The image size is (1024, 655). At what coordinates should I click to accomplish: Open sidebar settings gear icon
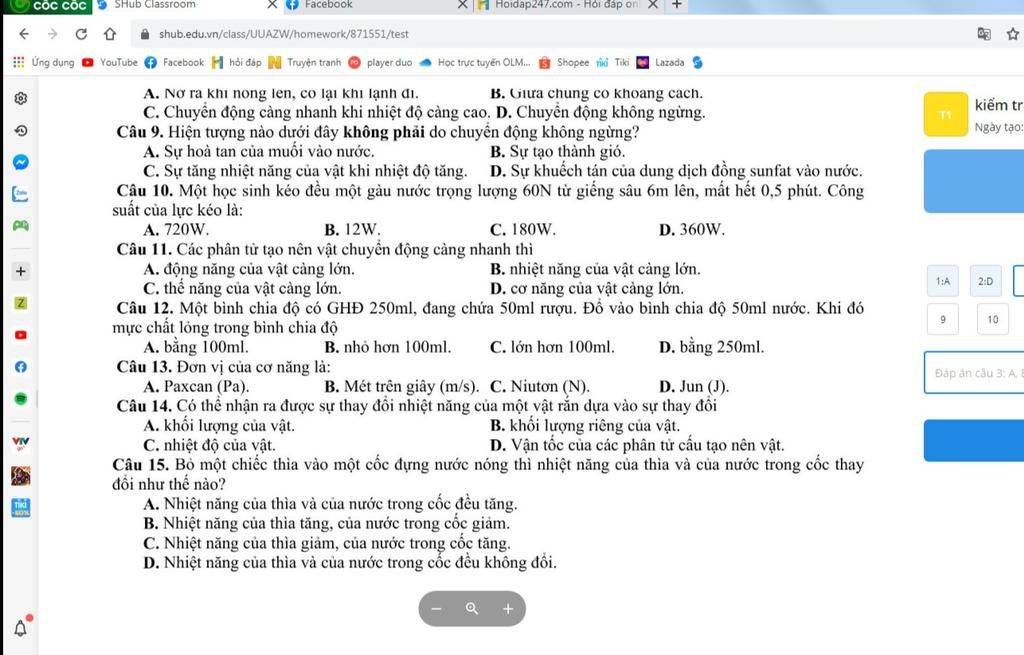pyautogui.click(x=21, y=98)
